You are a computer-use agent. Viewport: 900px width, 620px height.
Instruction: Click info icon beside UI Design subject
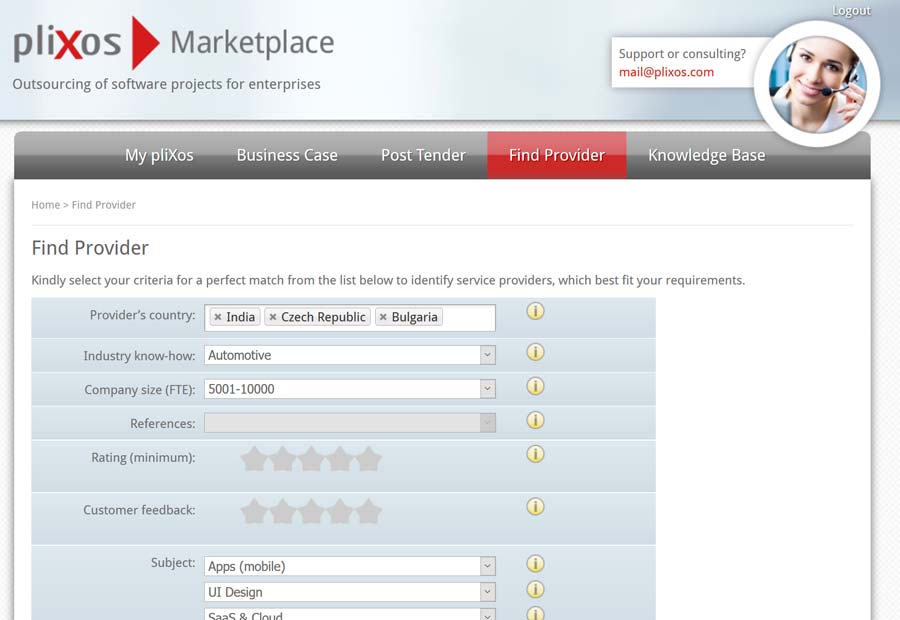tap(535, 590)
